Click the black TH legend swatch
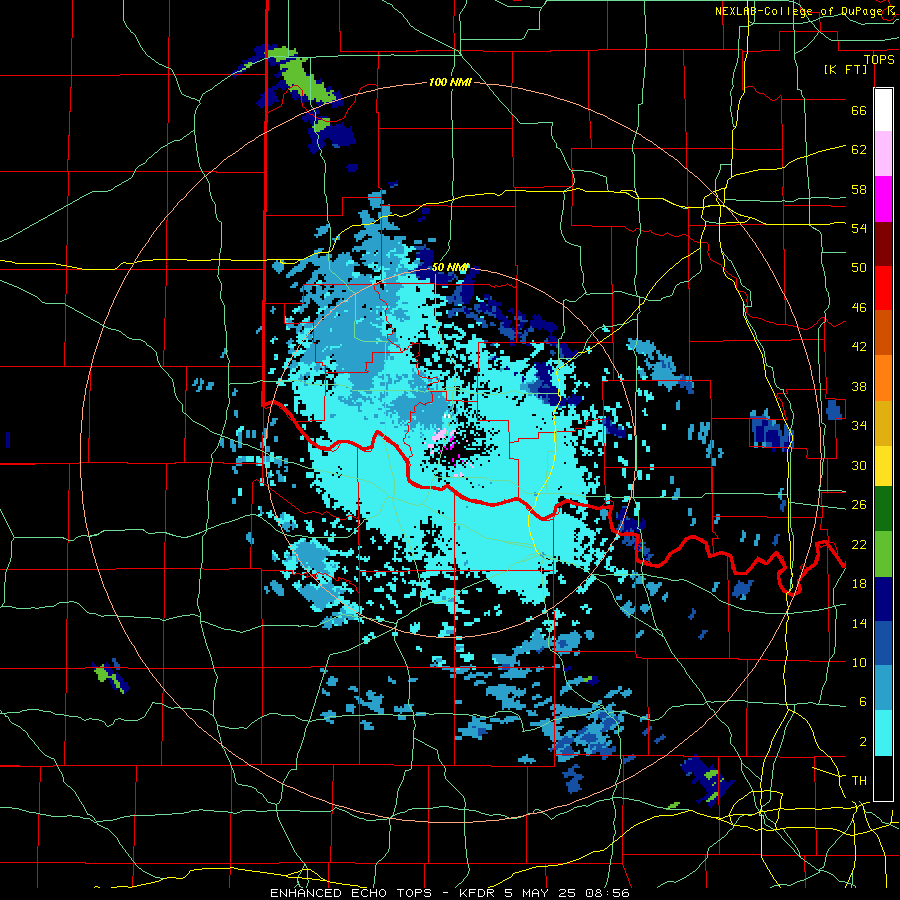The height and width of the screenshot is (900, 900). coord(883,778)
